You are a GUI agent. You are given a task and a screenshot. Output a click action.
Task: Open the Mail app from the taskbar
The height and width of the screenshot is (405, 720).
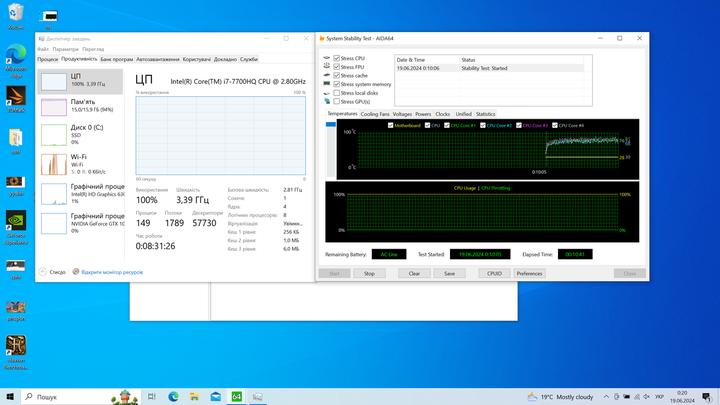point(215,396)
